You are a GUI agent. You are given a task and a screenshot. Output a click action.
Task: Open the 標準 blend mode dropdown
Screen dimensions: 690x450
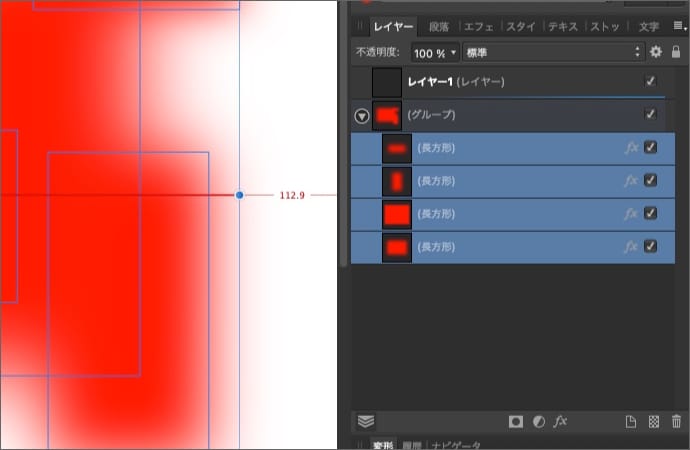pos(552,51)
